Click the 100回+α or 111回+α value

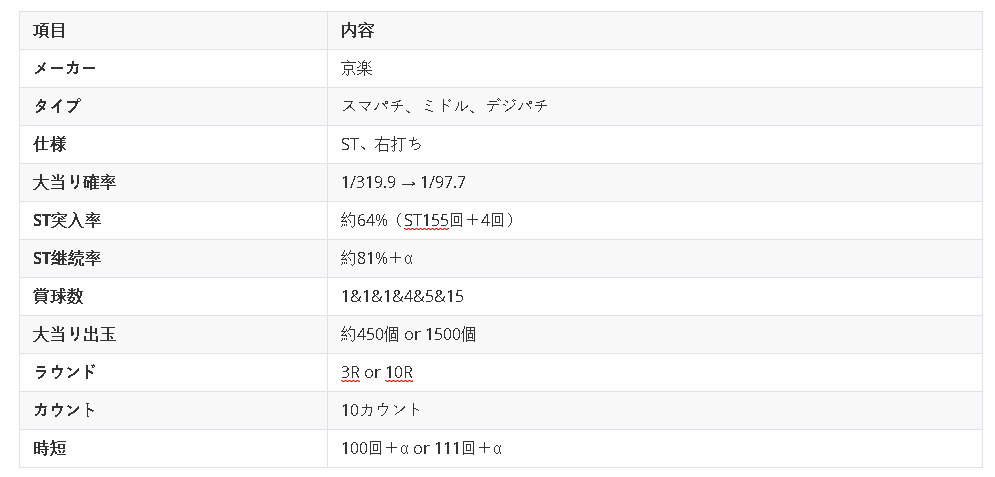421,449
